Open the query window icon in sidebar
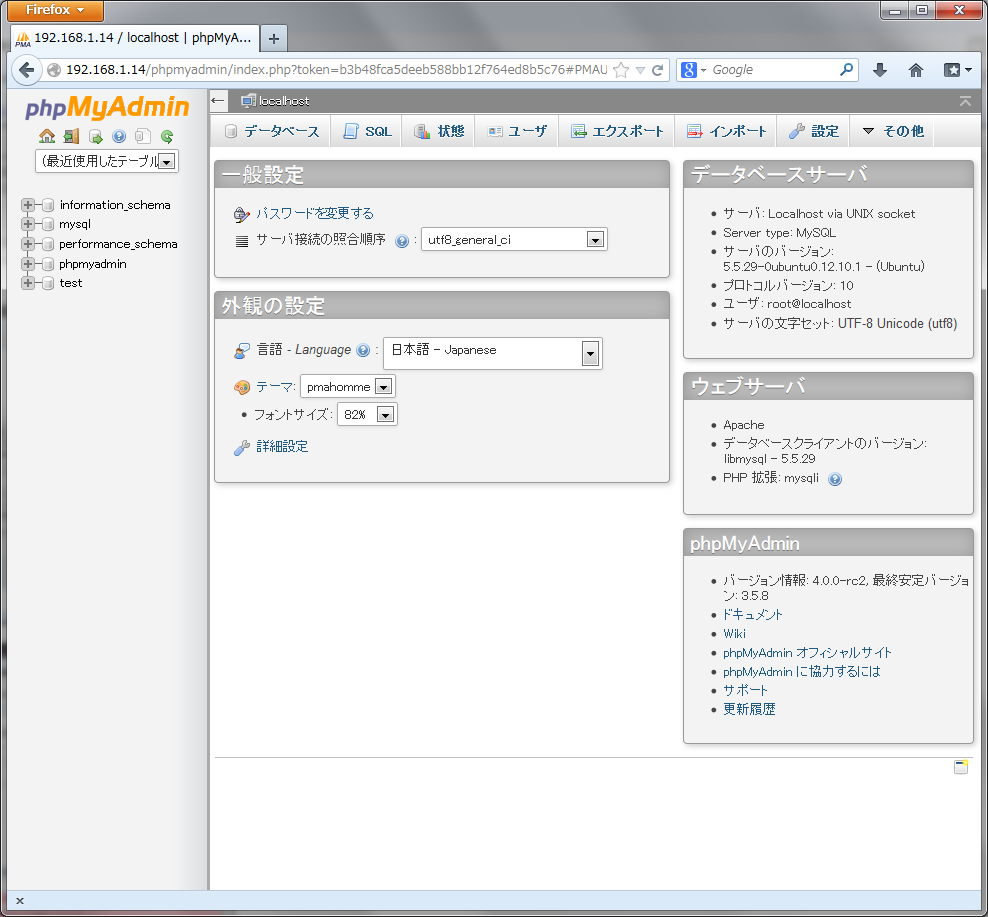The height and width of the screenshot is (917, 988). [x=95, y=136]
